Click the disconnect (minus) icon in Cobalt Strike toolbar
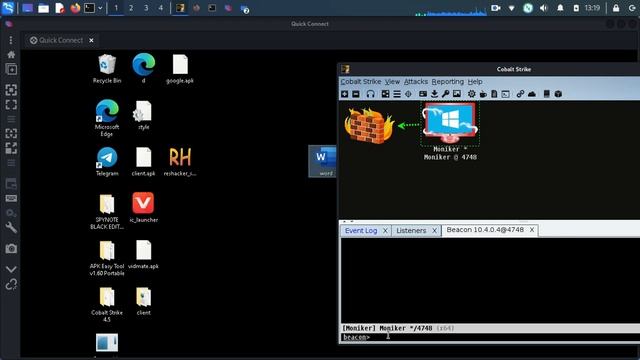Viewport: 640px width, 360px height. click(356, 94)
